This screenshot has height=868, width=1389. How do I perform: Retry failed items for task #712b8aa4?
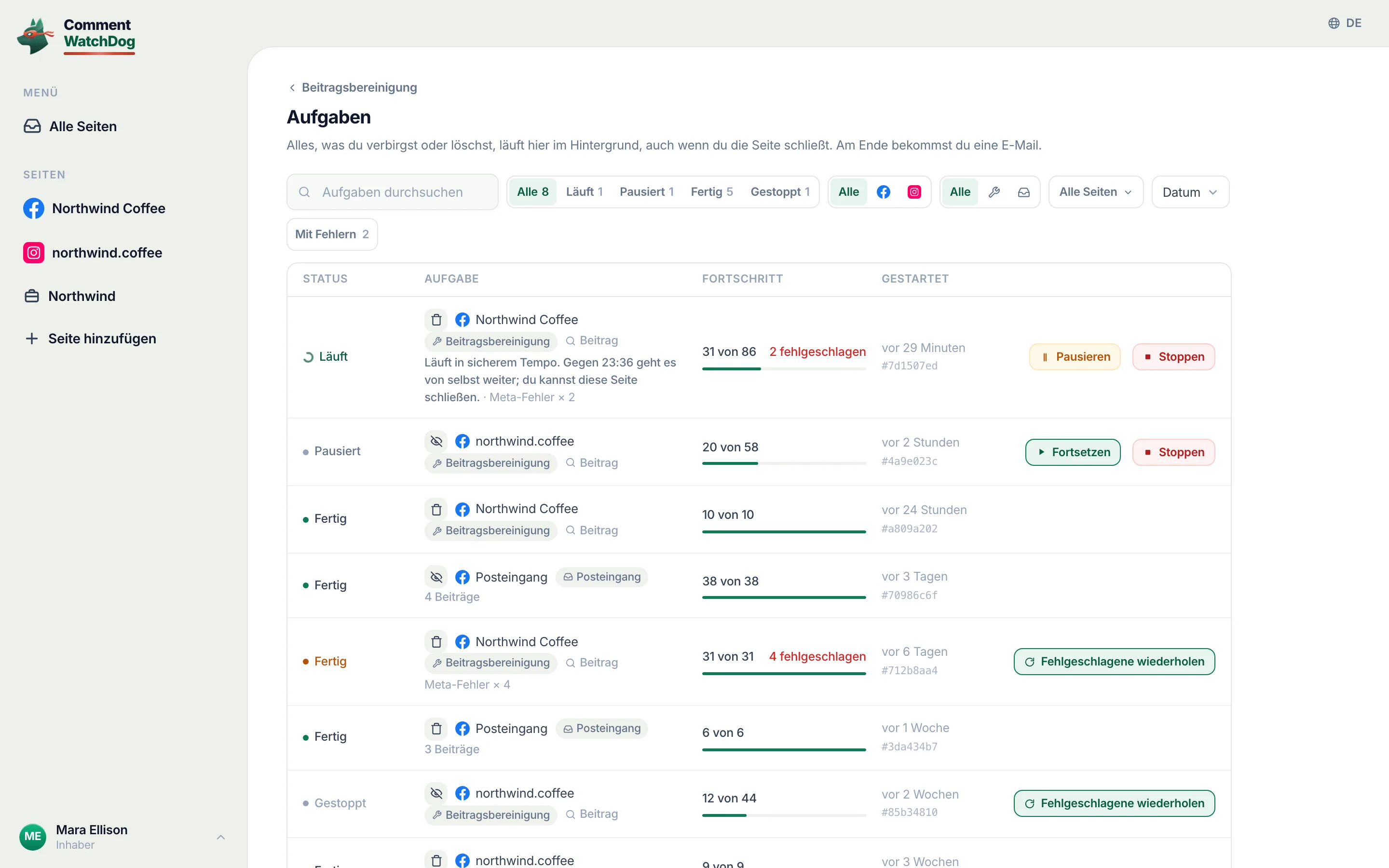click(1114, 661)
